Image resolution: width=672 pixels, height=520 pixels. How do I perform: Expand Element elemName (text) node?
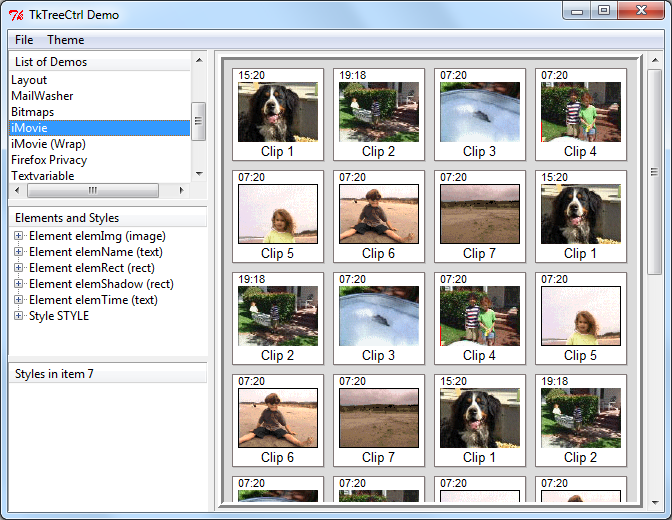pyautogui.click(x=18, y=252)
